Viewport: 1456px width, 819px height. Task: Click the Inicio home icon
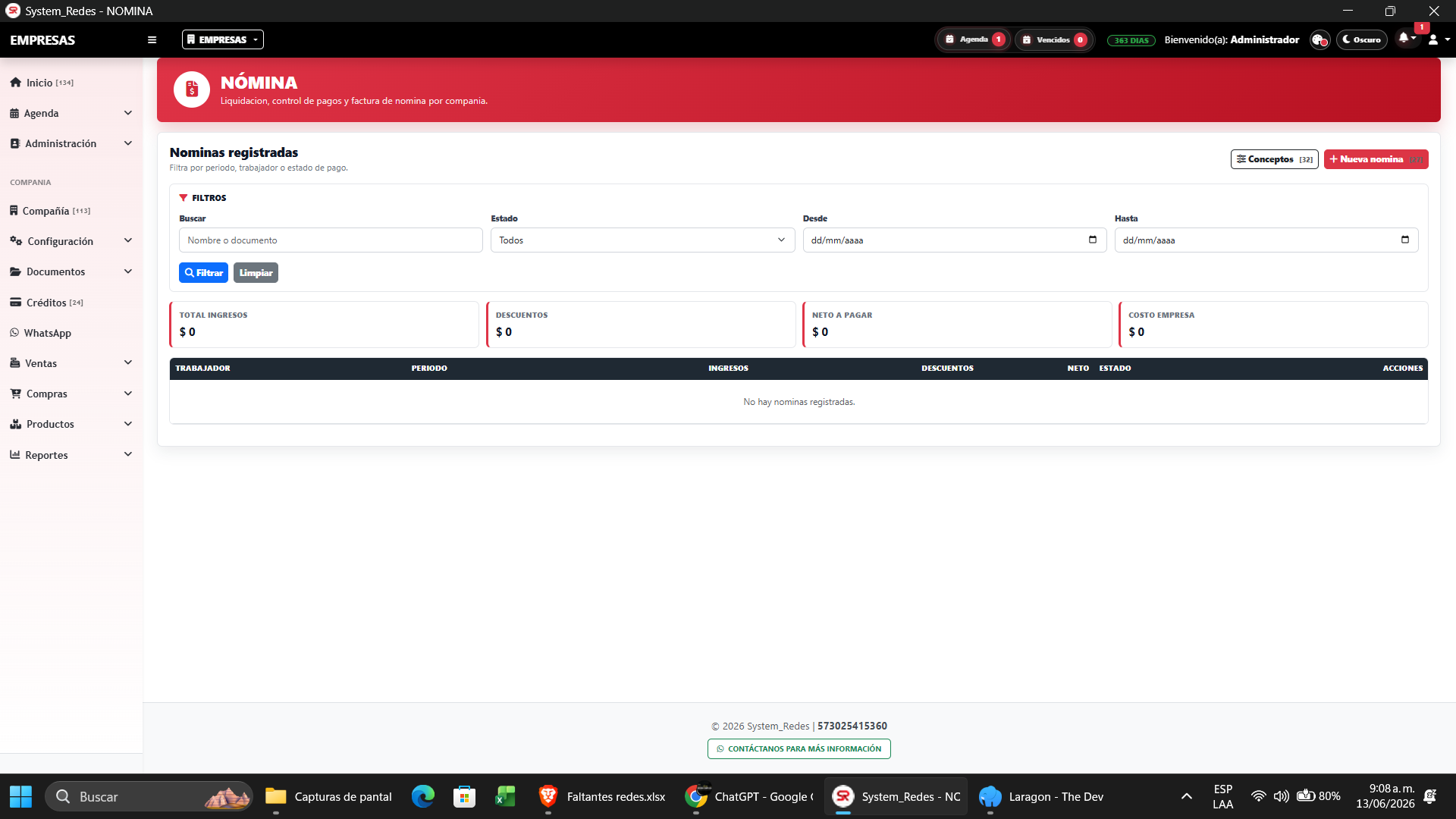click(15, 83)
